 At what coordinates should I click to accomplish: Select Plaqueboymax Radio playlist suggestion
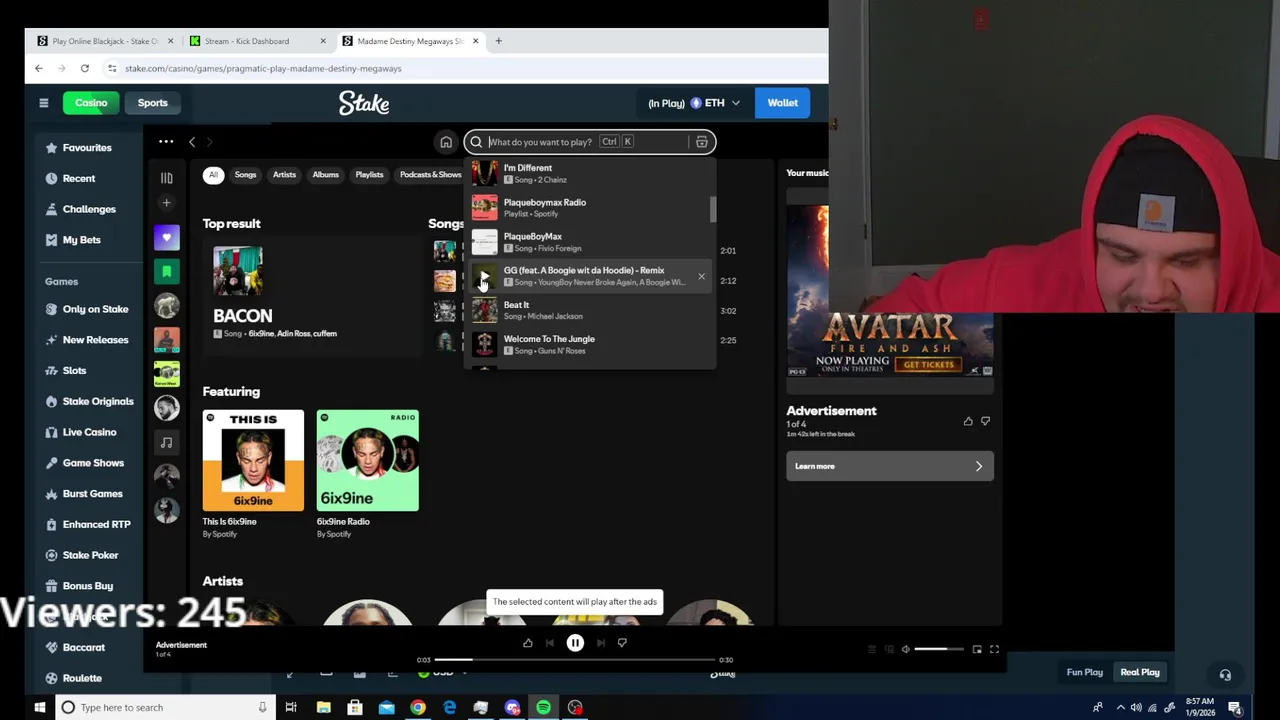click(x=590, y=207)
